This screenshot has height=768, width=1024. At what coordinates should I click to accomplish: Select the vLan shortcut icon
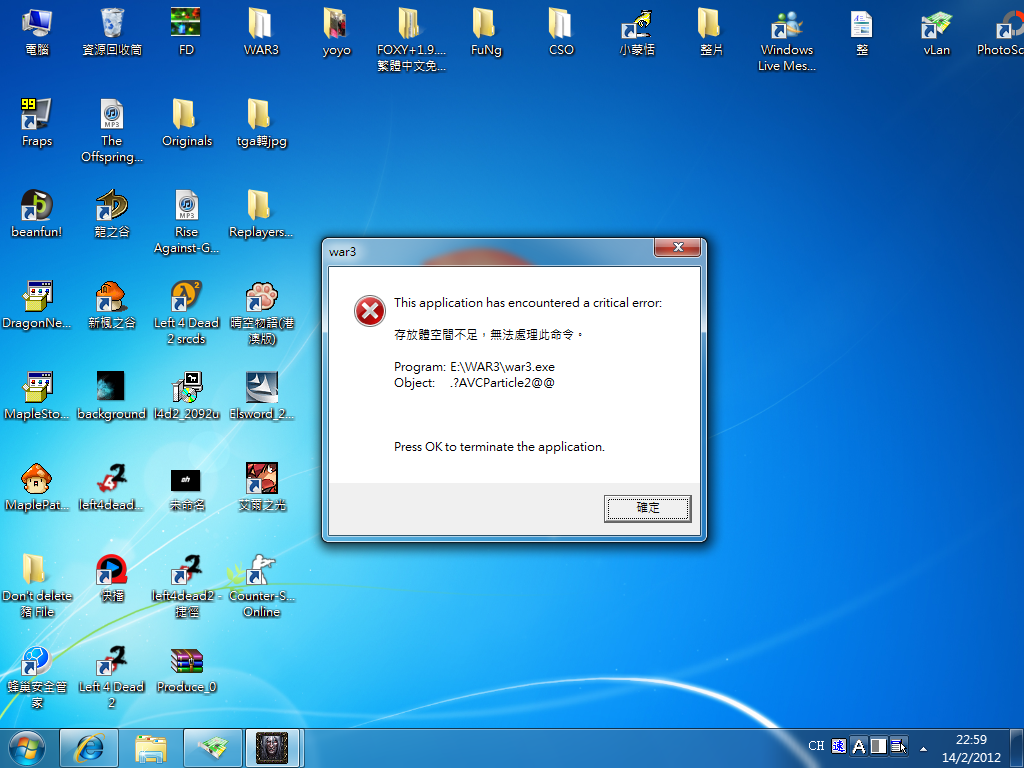tap(936, 31)
